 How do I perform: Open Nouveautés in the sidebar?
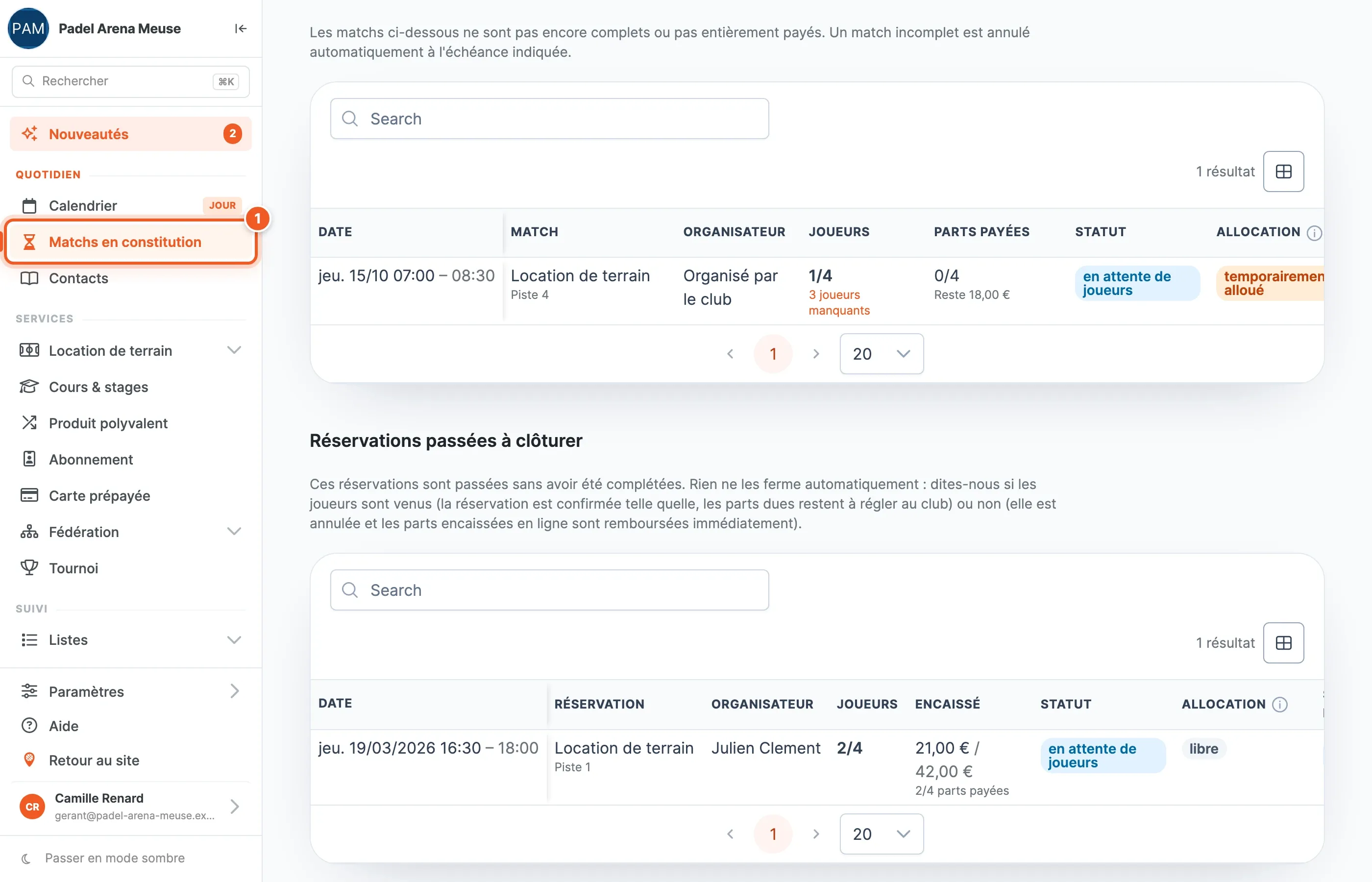click(130, 134)
